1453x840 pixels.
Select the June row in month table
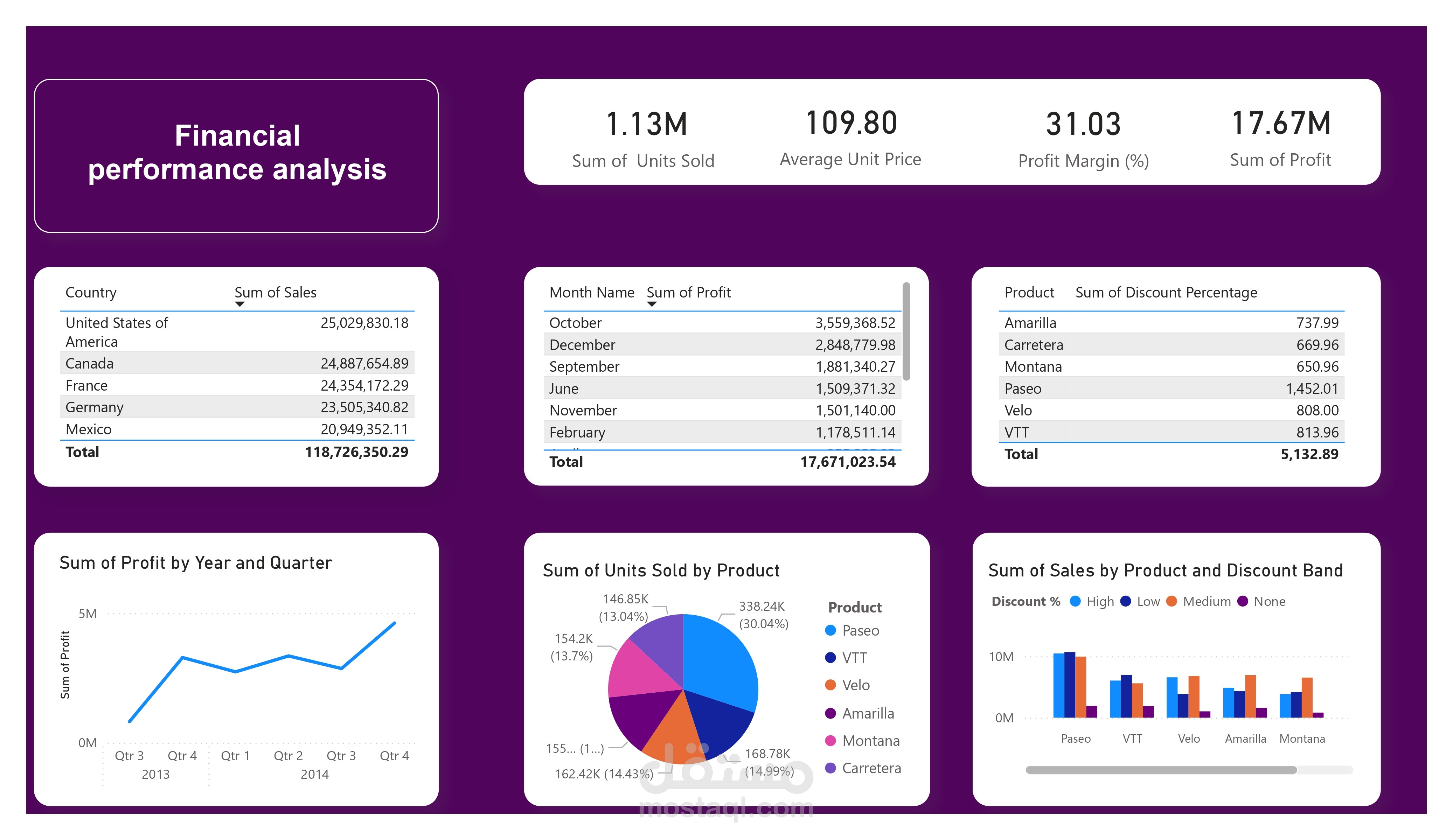pyautogui.click(x=722, y=388)
